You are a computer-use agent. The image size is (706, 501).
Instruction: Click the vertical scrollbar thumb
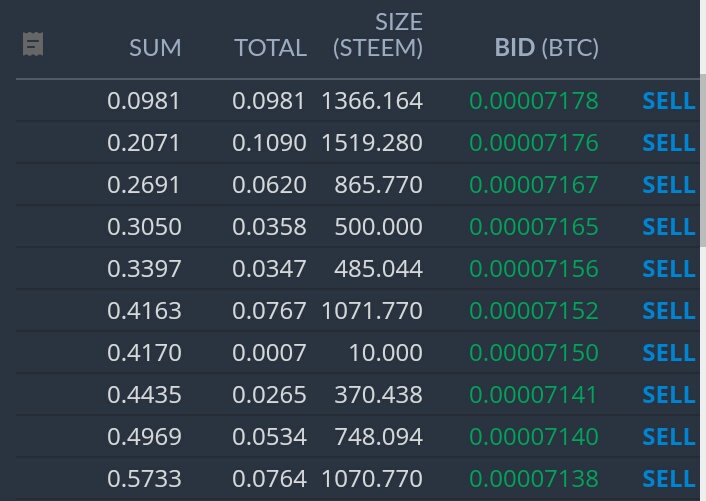(x=703, y=160)
